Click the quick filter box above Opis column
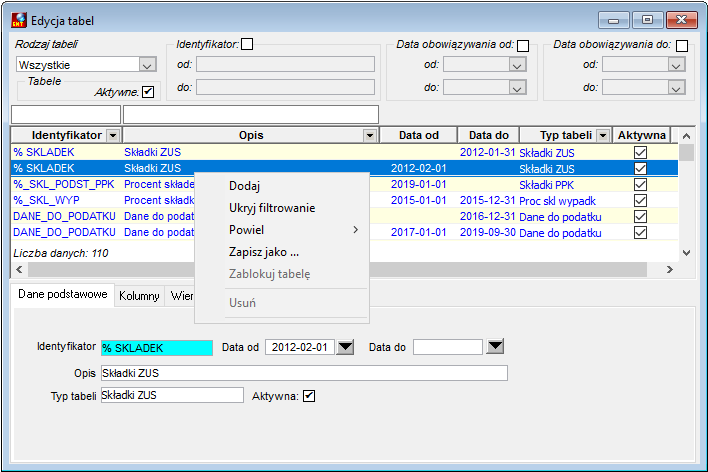Viewport: 708px width, 472px height. pos(251,115)
